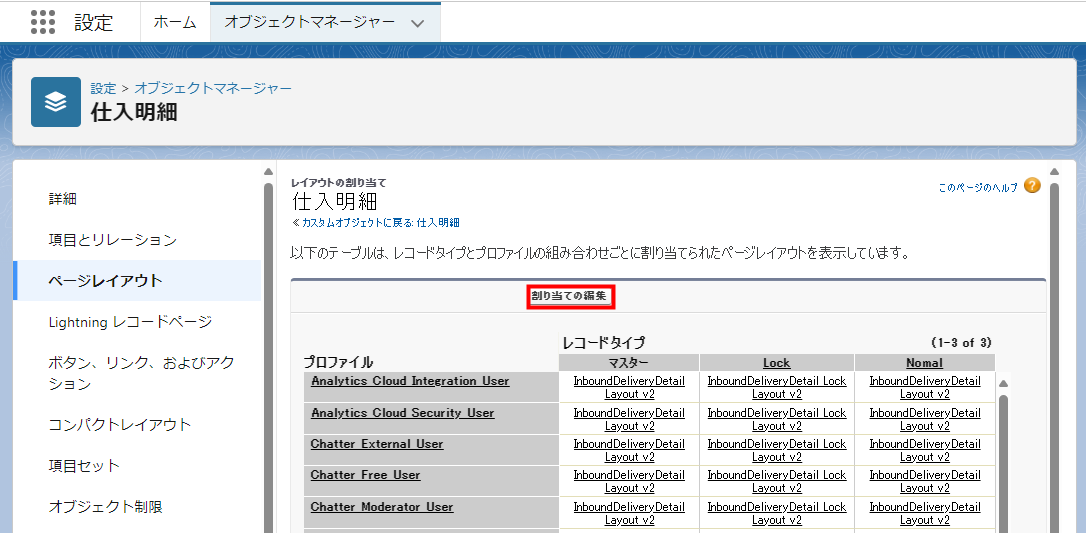This screenshot has height=533, width=1086.
Task: Switch to the ホーム tab
Action: (x=174, y=22)
